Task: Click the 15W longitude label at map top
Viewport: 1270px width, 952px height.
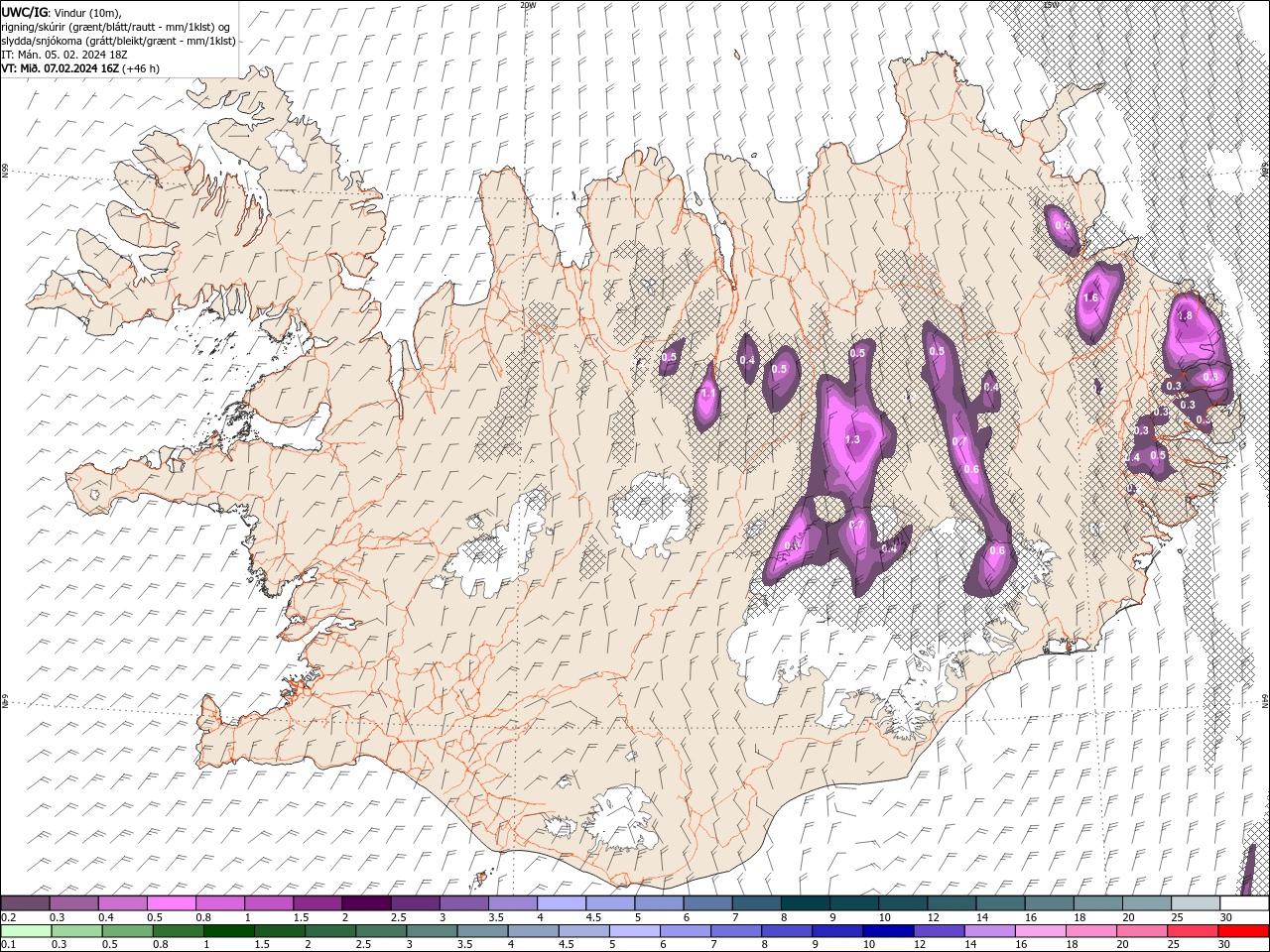Action: [1051, 5]
